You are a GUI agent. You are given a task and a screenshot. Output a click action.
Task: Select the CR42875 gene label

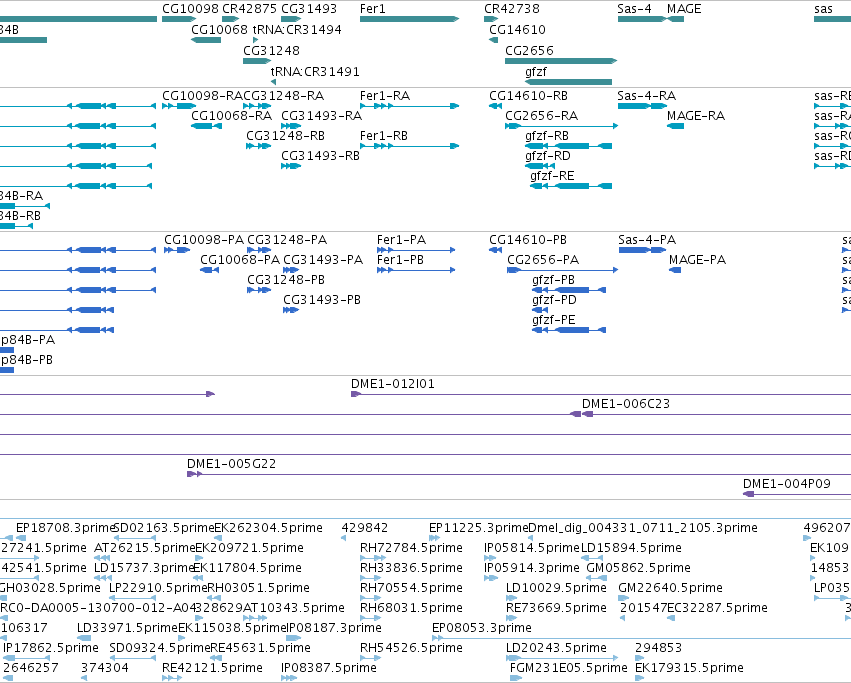[249, 9]
